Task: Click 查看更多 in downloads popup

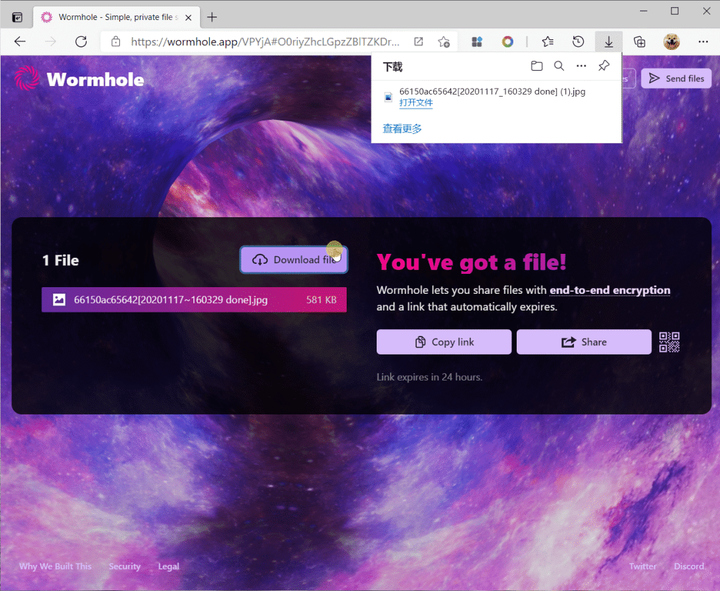Action: tap(402, 129)
